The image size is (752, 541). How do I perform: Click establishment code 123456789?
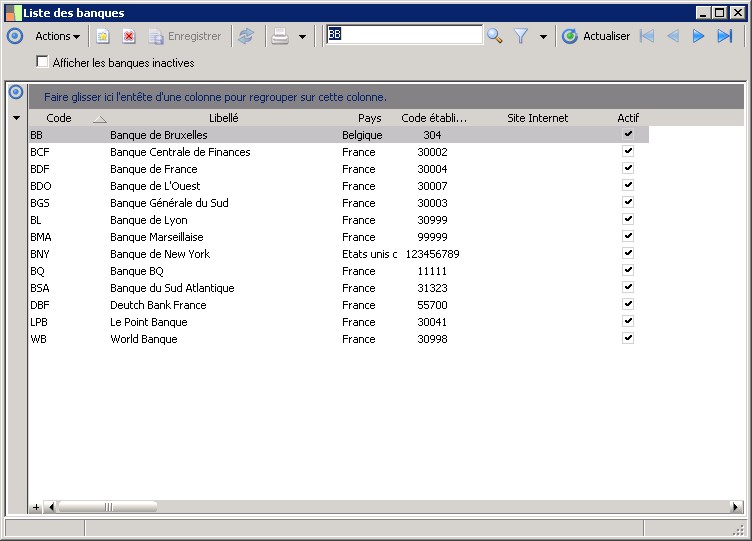click(x=432, y=254)
